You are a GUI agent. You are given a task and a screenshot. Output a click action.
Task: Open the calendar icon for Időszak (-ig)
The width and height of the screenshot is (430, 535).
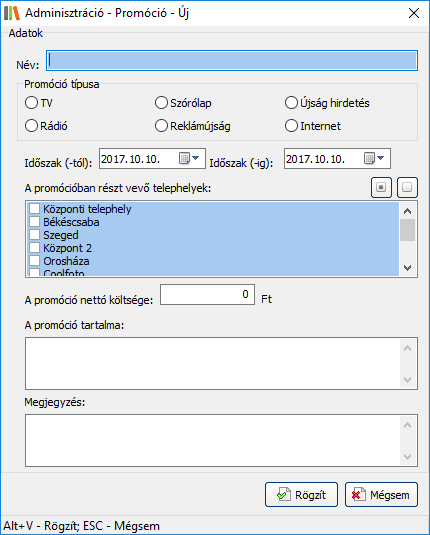(369, 158)
